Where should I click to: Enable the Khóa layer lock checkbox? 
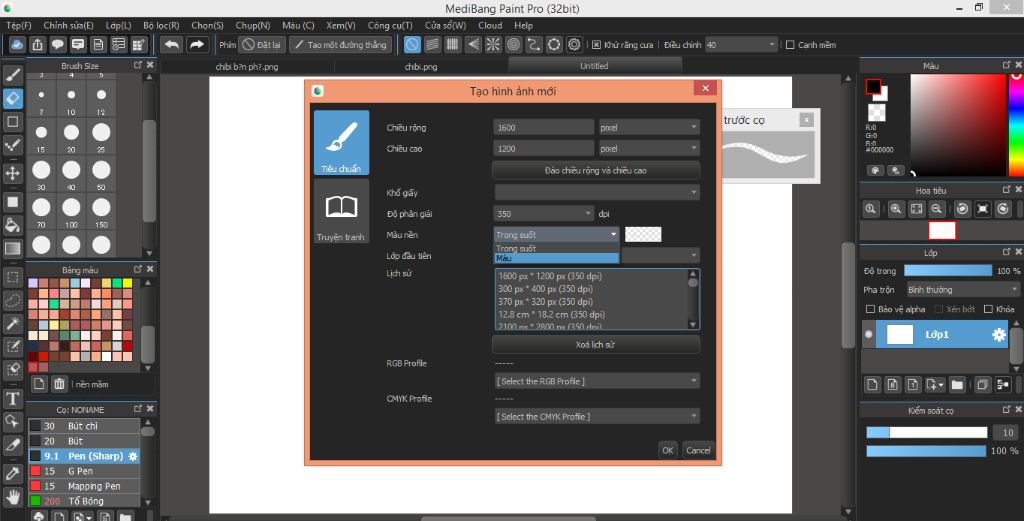pos(988,309)
